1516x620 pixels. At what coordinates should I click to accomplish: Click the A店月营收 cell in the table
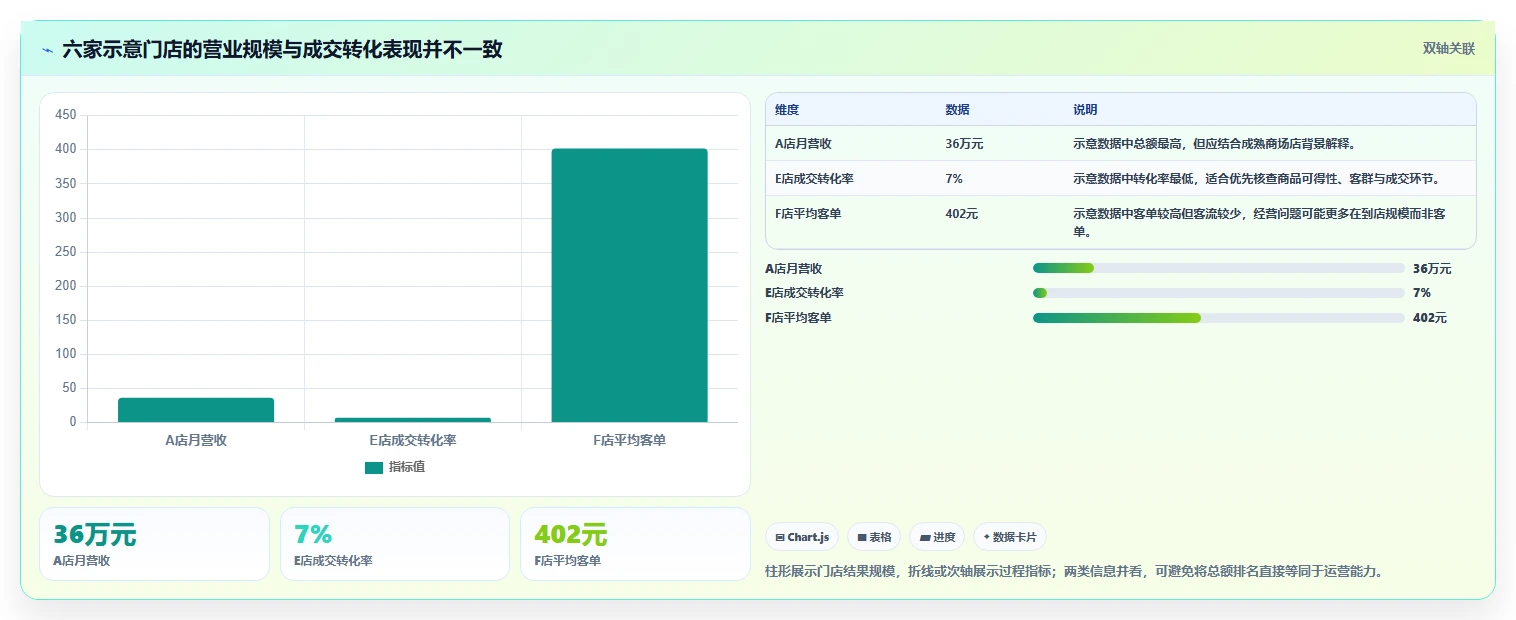click(x=803, y=143)
